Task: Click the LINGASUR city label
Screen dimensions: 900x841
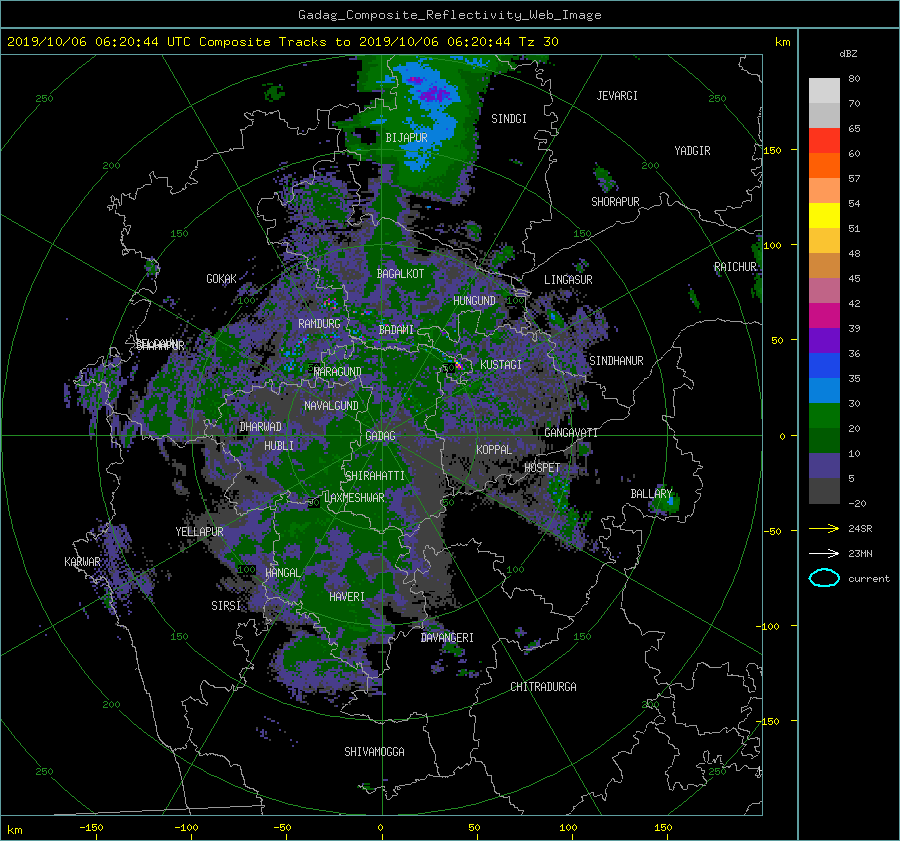Action: [568, 280]
